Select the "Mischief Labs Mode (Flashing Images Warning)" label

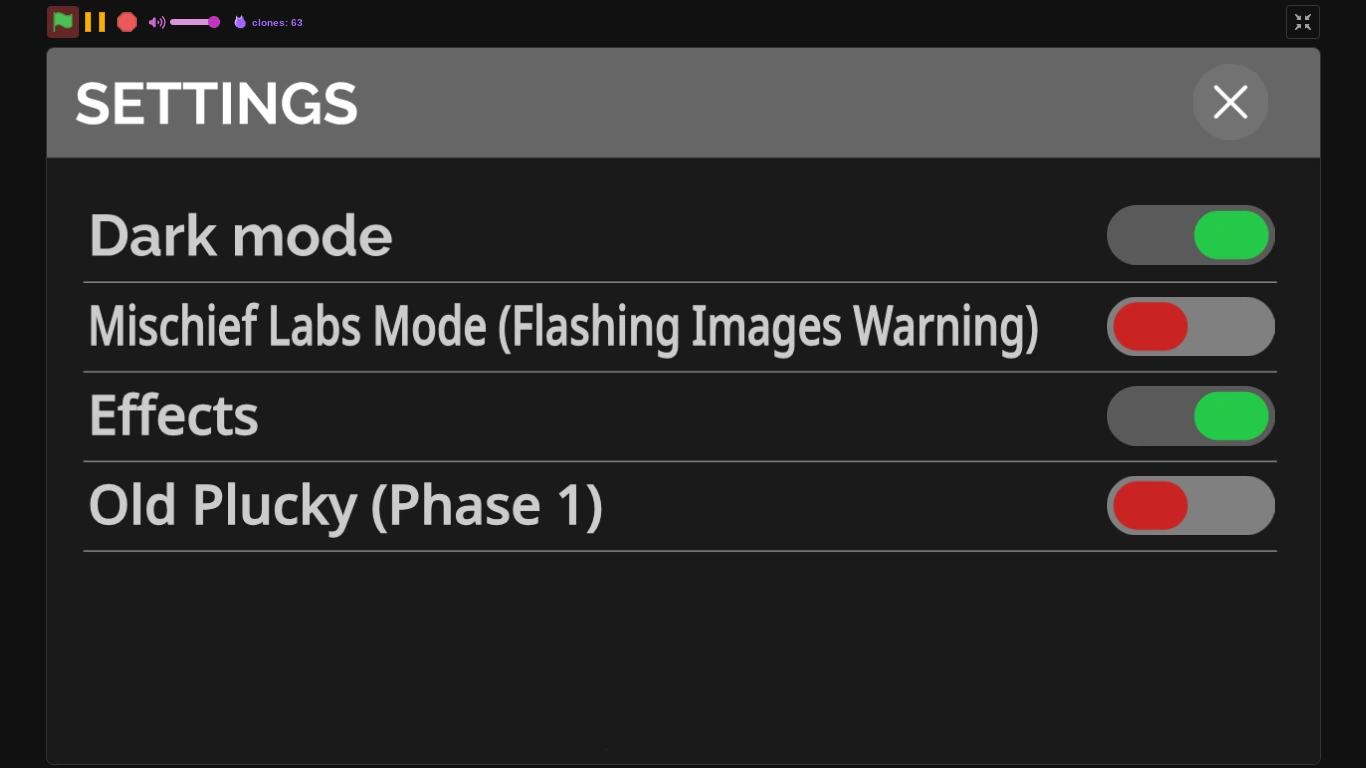pos(563,327)
